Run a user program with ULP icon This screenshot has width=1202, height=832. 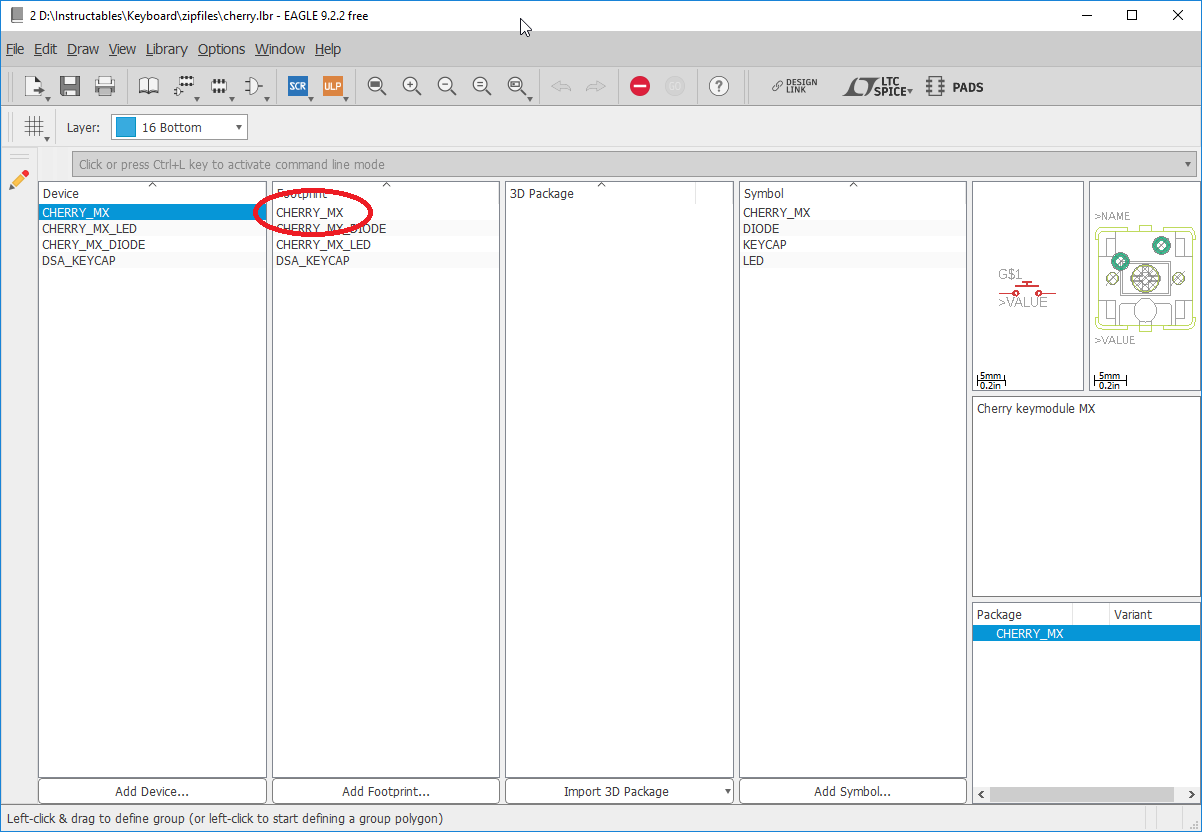click(x=332, y=86)
